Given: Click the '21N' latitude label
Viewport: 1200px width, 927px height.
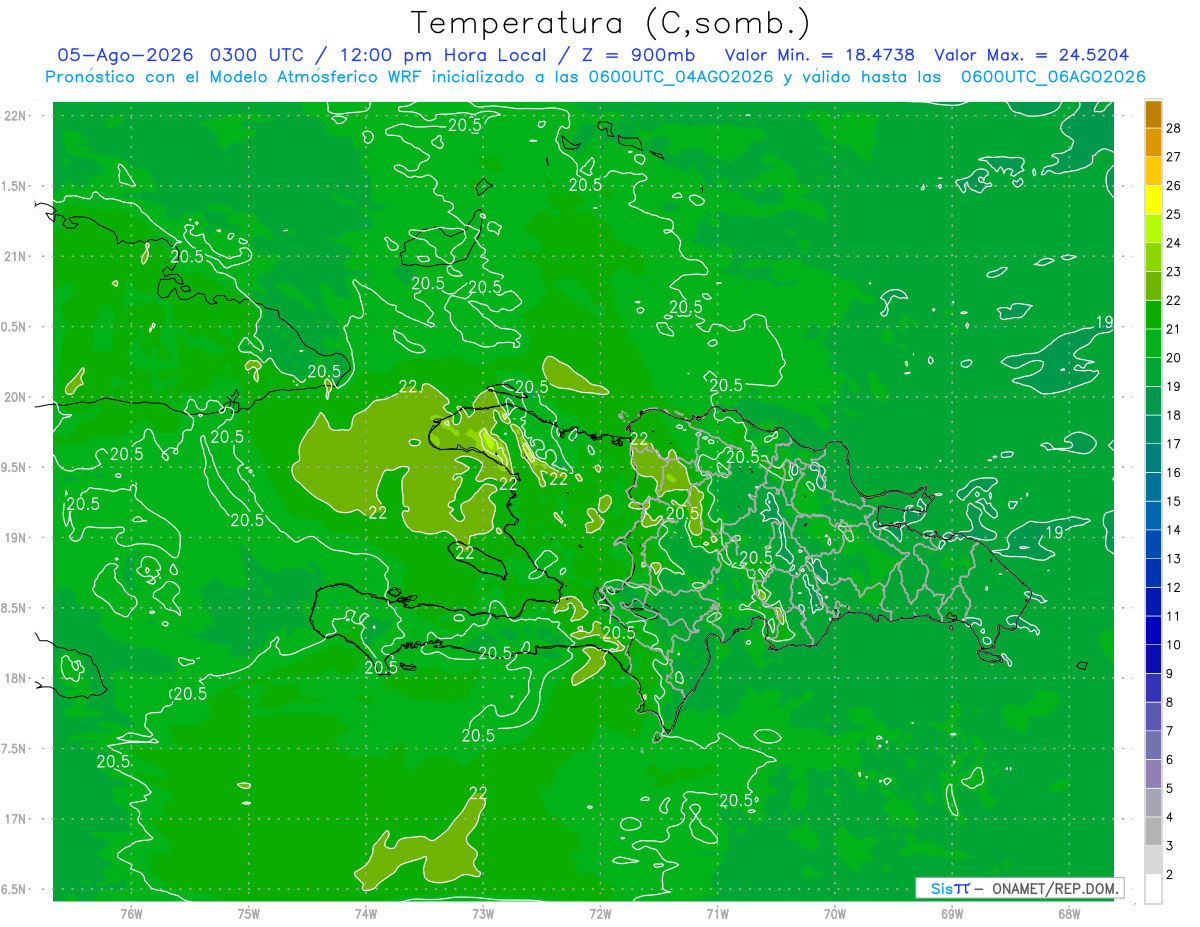Looking at the screenshot, I should pyautogui.click(x=15, y=257).
